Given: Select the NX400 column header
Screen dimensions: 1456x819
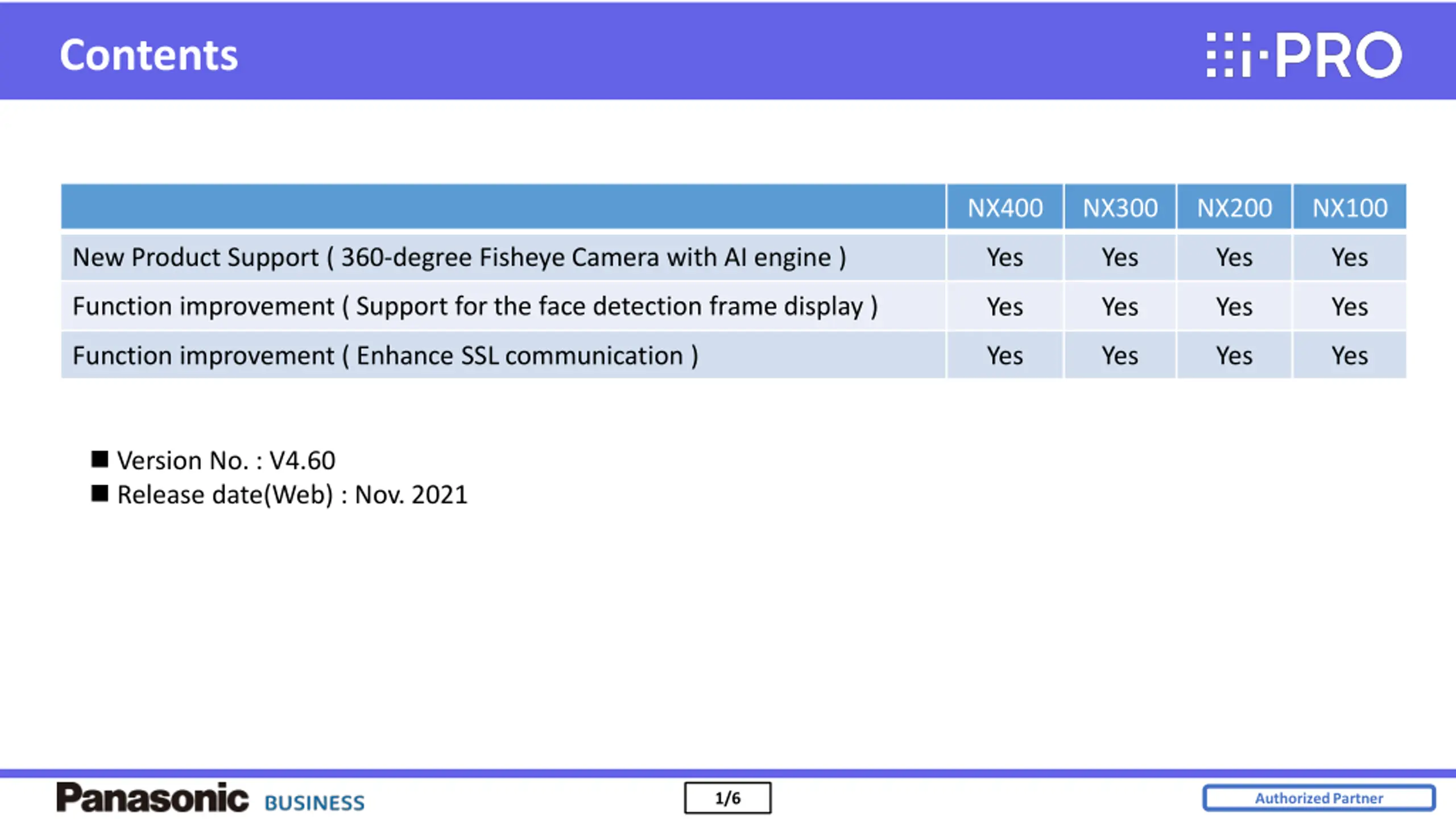Looking at the screenshot, I should (x=1005, y=206).
